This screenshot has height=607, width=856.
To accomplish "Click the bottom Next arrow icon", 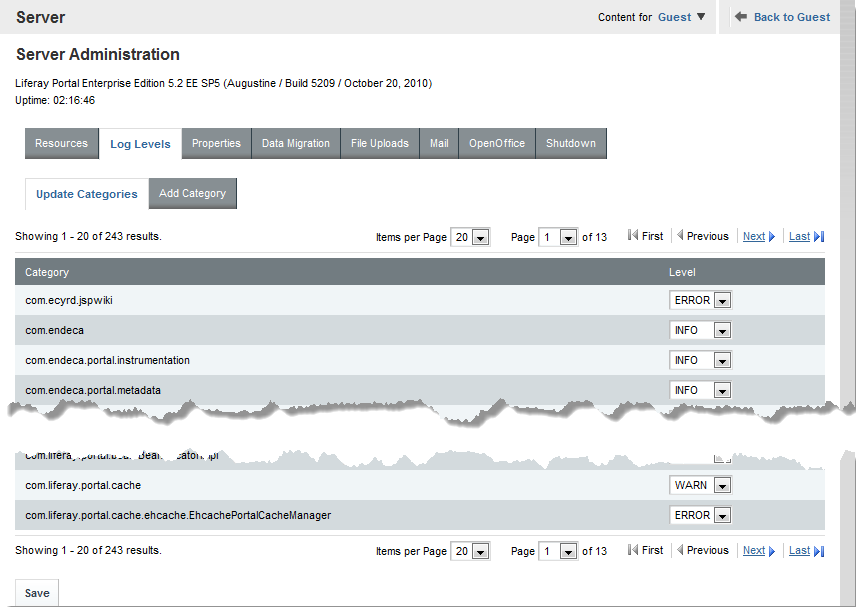I will 771,551.
